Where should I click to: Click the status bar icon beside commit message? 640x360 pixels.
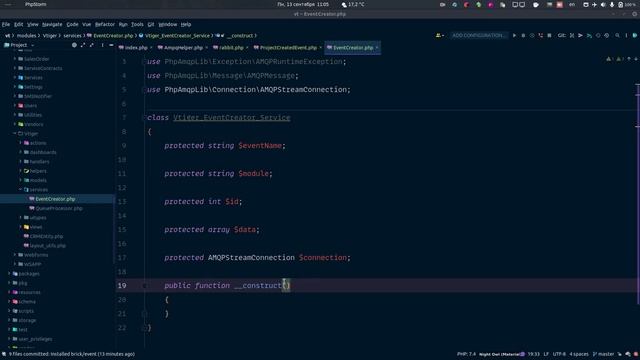[x=4, y=354]
